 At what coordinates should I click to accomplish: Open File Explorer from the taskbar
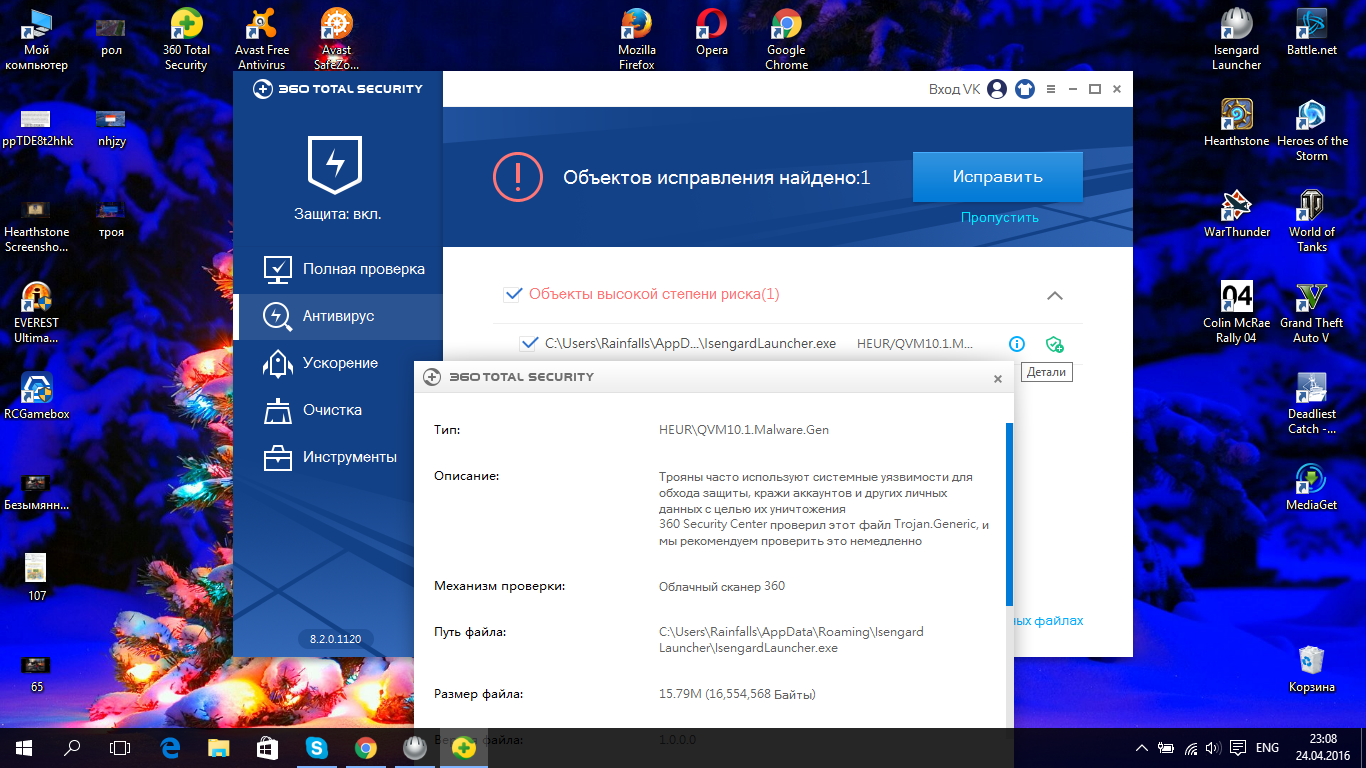[219, 748]
